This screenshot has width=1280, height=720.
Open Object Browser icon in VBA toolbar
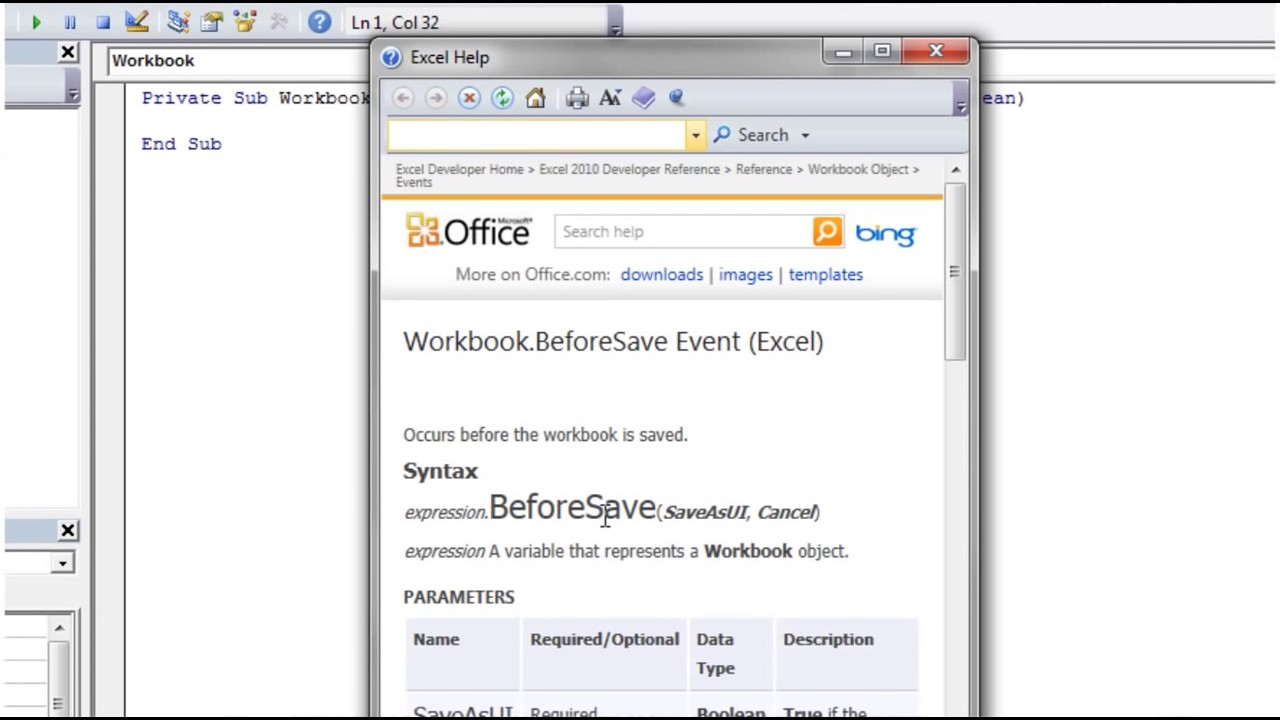click(245, 21)
